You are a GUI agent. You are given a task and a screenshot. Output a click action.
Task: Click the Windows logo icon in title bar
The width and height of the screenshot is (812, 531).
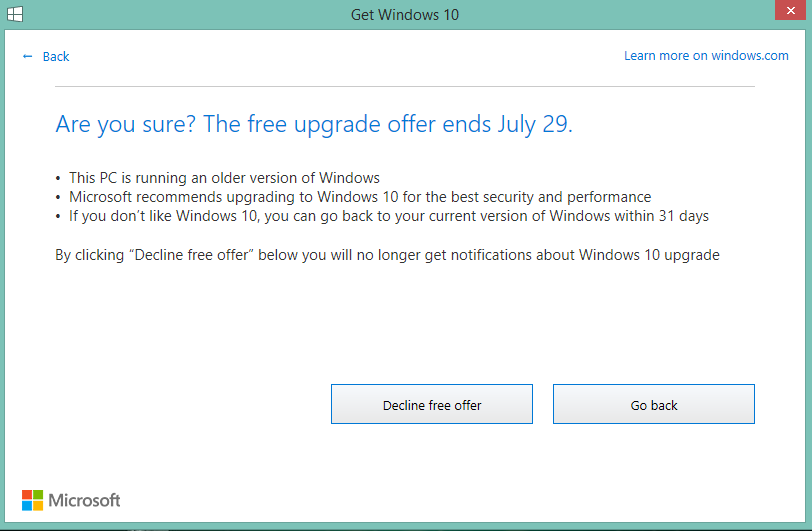coord(15,15)
